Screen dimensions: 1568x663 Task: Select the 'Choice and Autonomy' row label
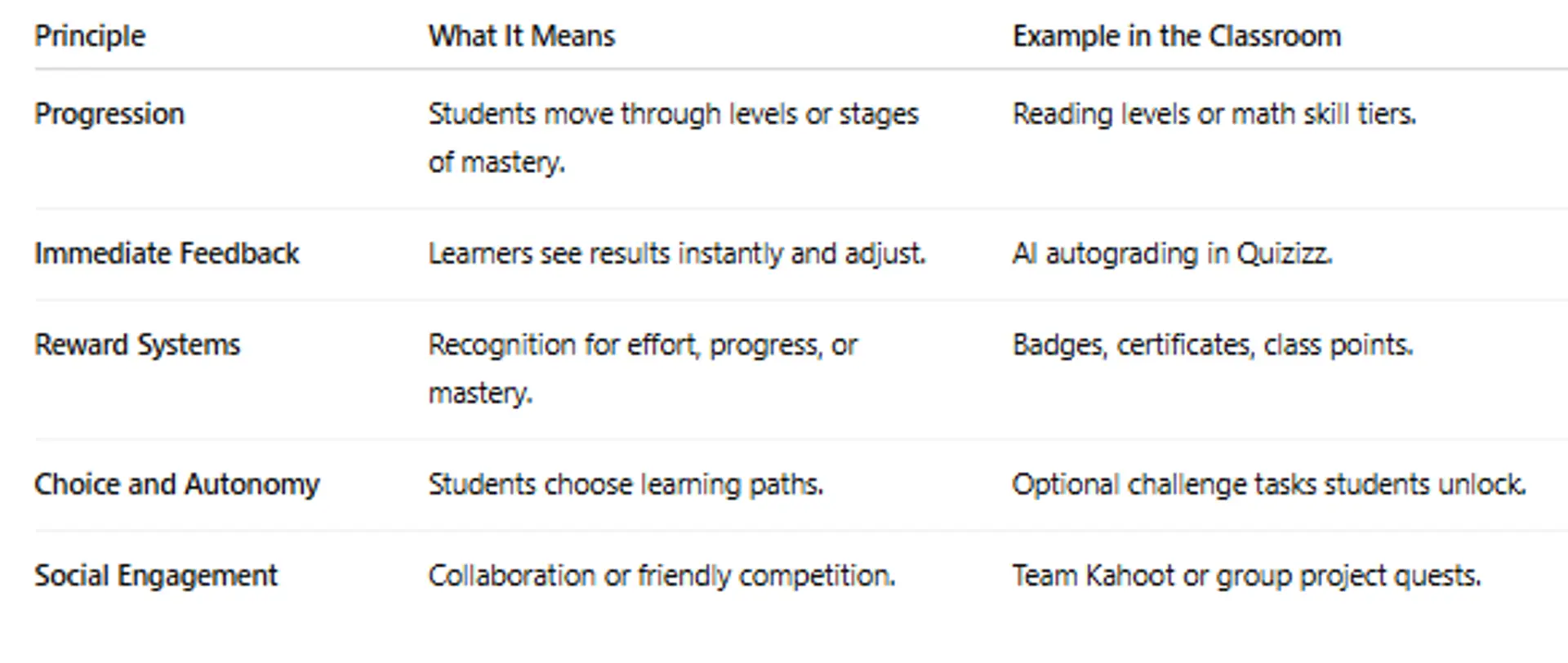[x=176, y=484]
